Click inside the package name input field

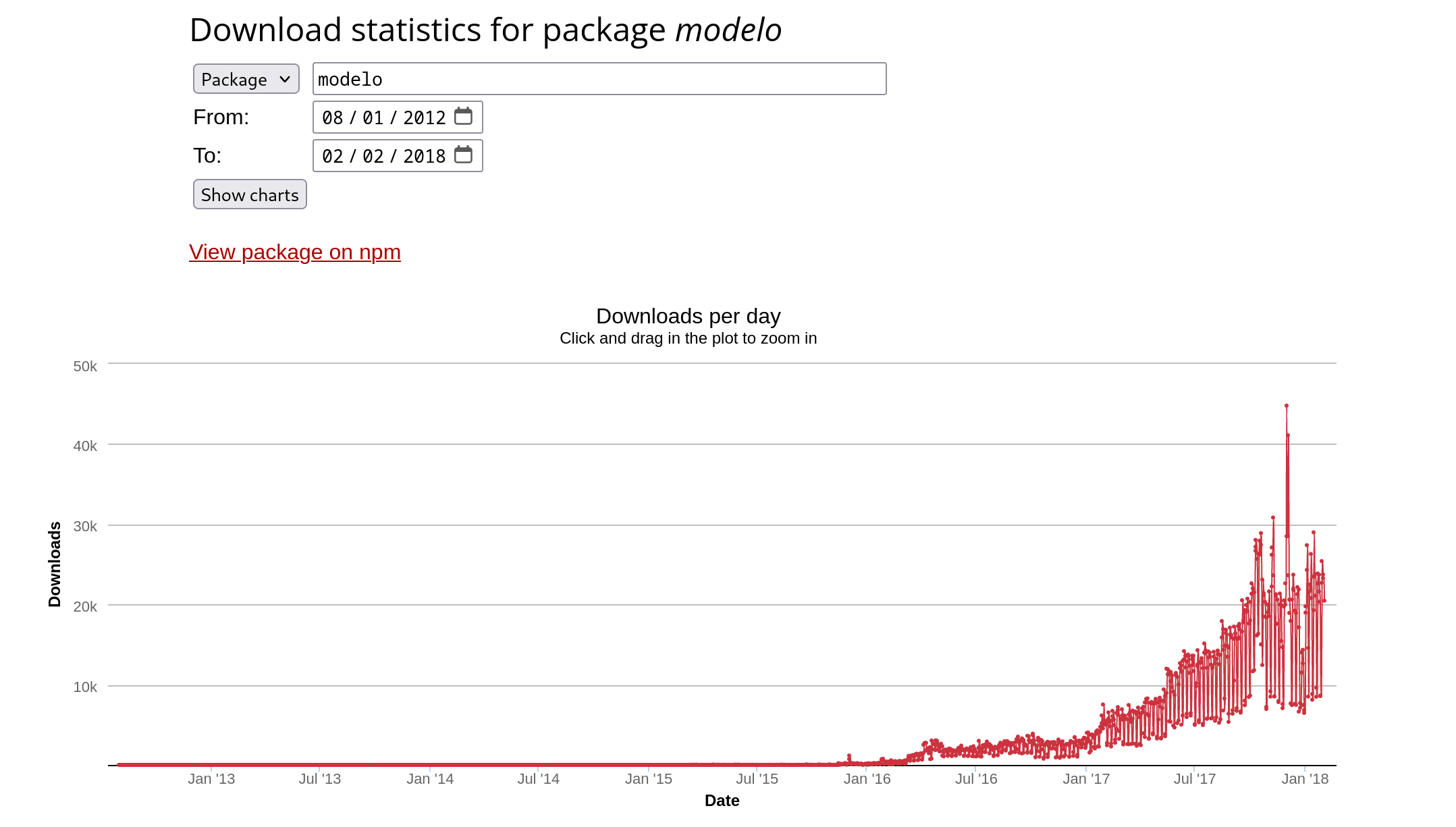click(599, 79)
